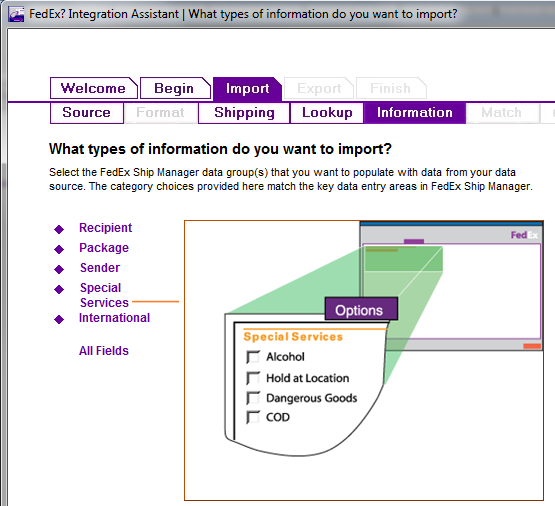This screenshot has height=506, width=555.
Task: Click the Special Services heading in illustration
Action: coord(293,337)
